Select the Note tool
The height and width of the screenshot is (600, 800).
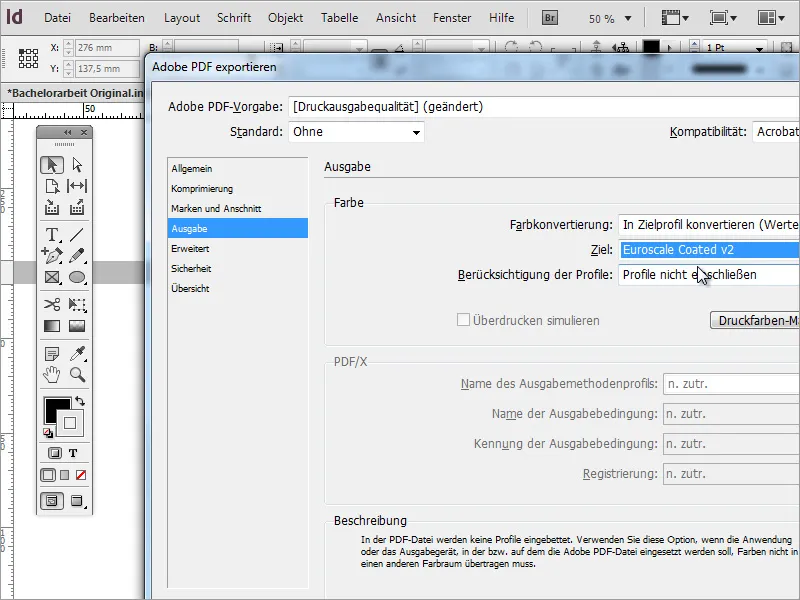pos(52,353)
